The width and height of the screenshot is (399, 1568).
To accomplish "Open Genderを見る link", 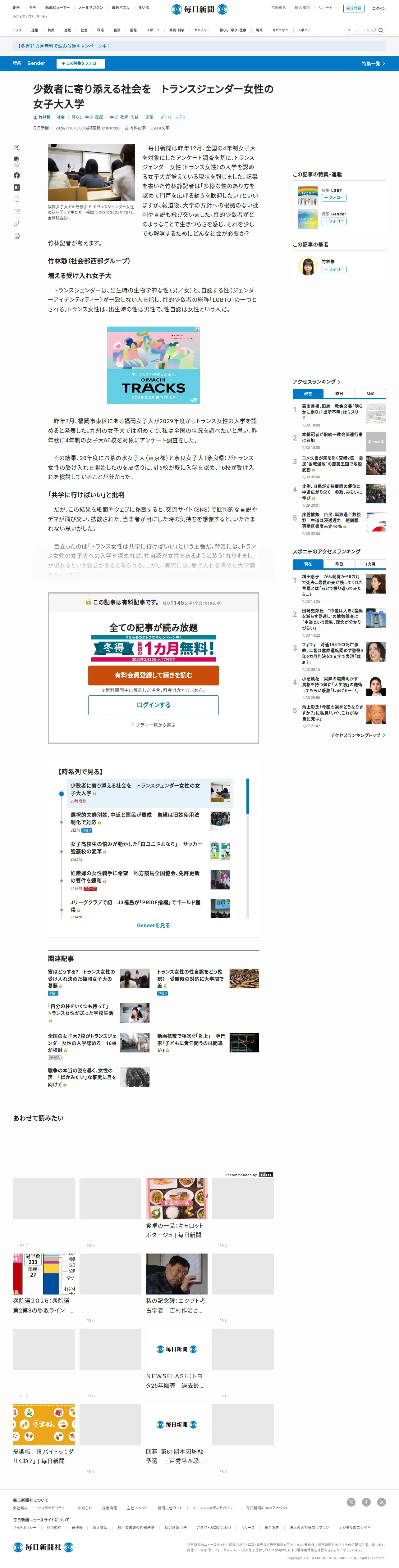I will coord(154,925).
